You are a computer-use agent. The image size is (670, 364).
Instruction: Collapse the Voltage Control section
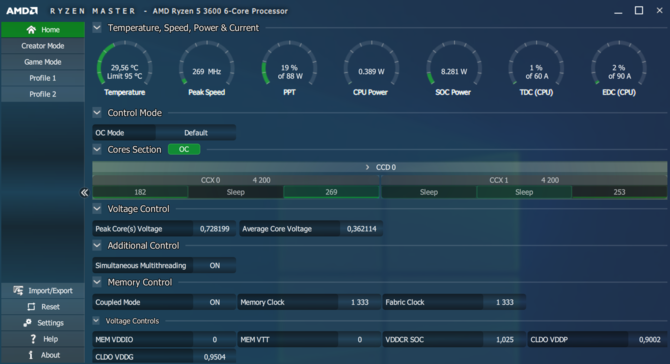97,209
